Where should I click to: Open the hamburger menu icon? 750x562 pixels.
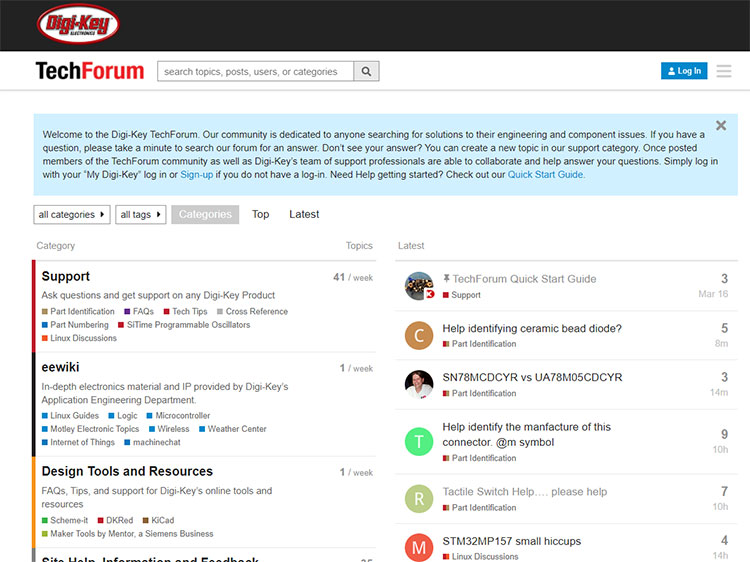coord(724,71)
